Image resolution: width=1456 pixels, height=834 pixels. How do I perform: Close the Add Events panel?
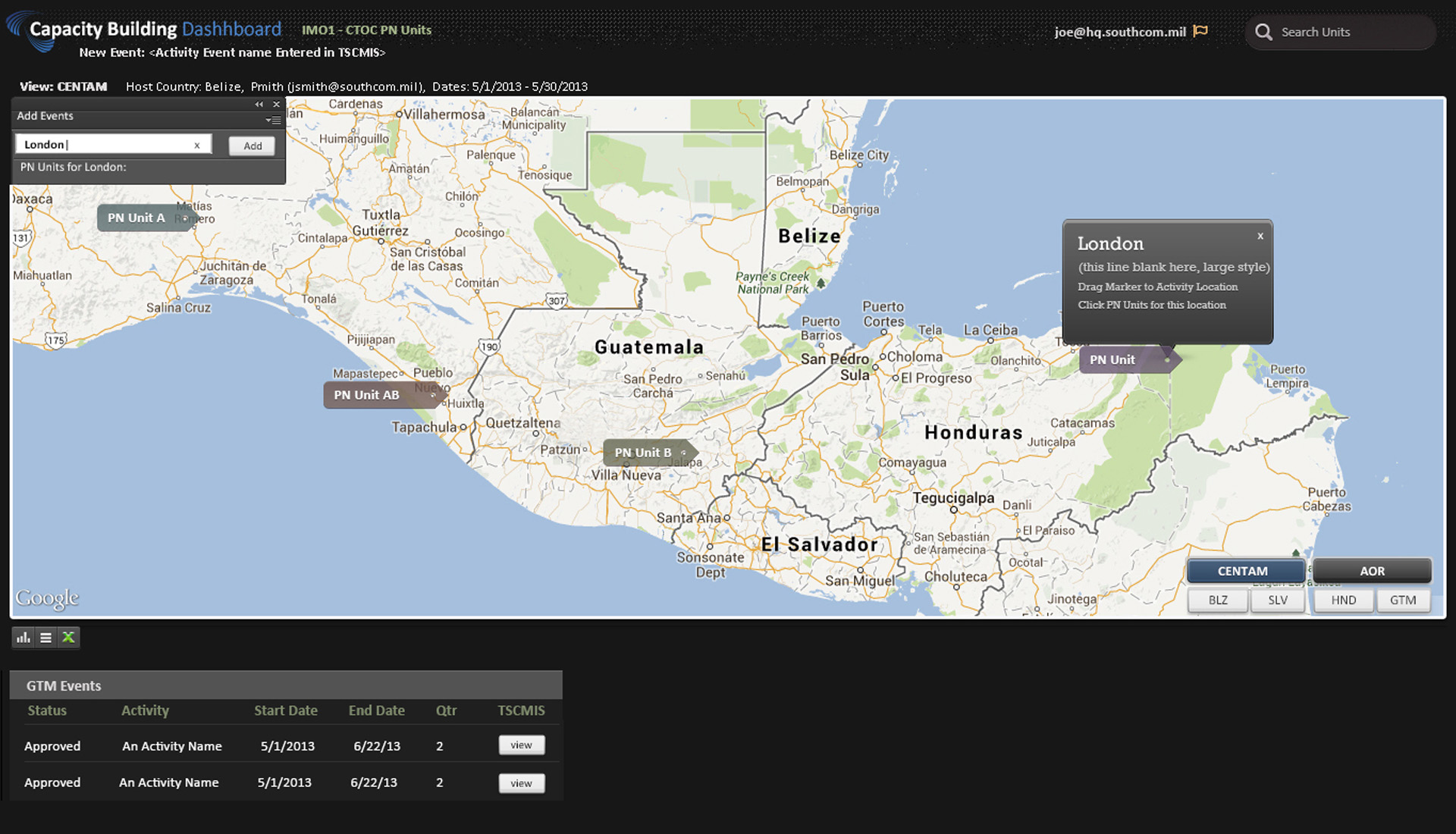click(277, 104)
